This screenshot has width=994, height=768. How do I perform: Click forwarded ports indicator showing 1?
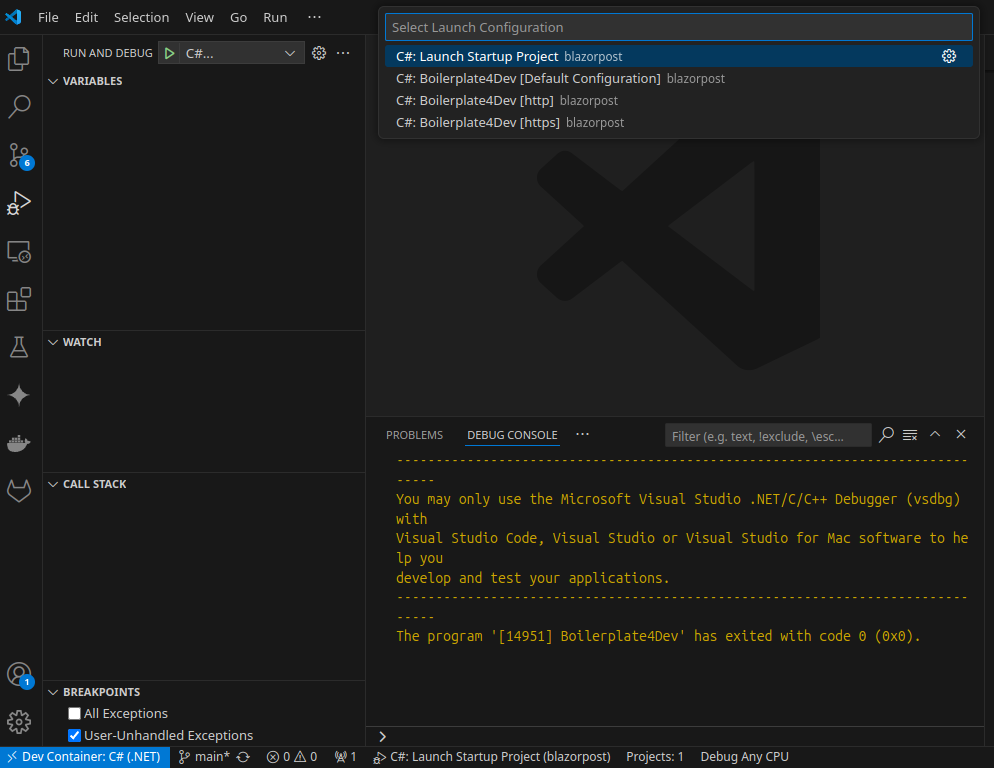coord(345,757)
